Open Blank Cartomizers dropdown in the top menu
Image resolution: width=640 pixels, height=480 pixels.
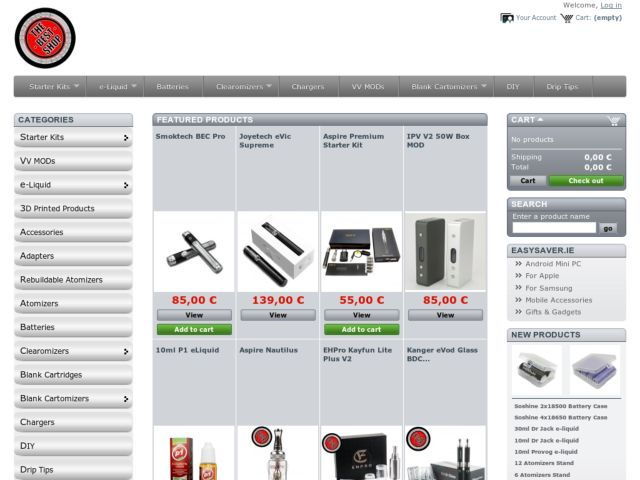click(x=484, y=86)
